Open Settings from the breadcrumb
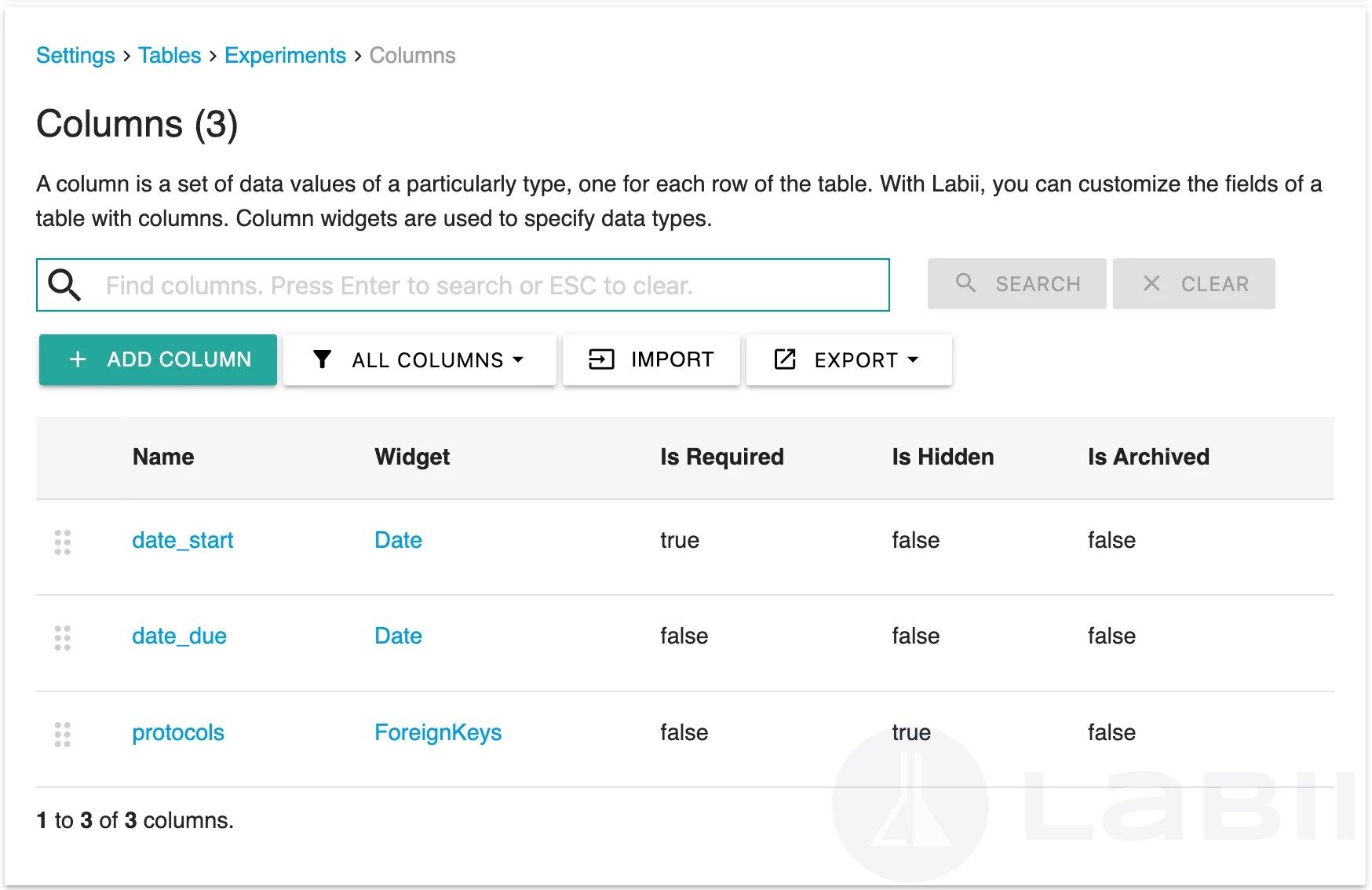1372x890 pixels. click(x=75, y=55)
